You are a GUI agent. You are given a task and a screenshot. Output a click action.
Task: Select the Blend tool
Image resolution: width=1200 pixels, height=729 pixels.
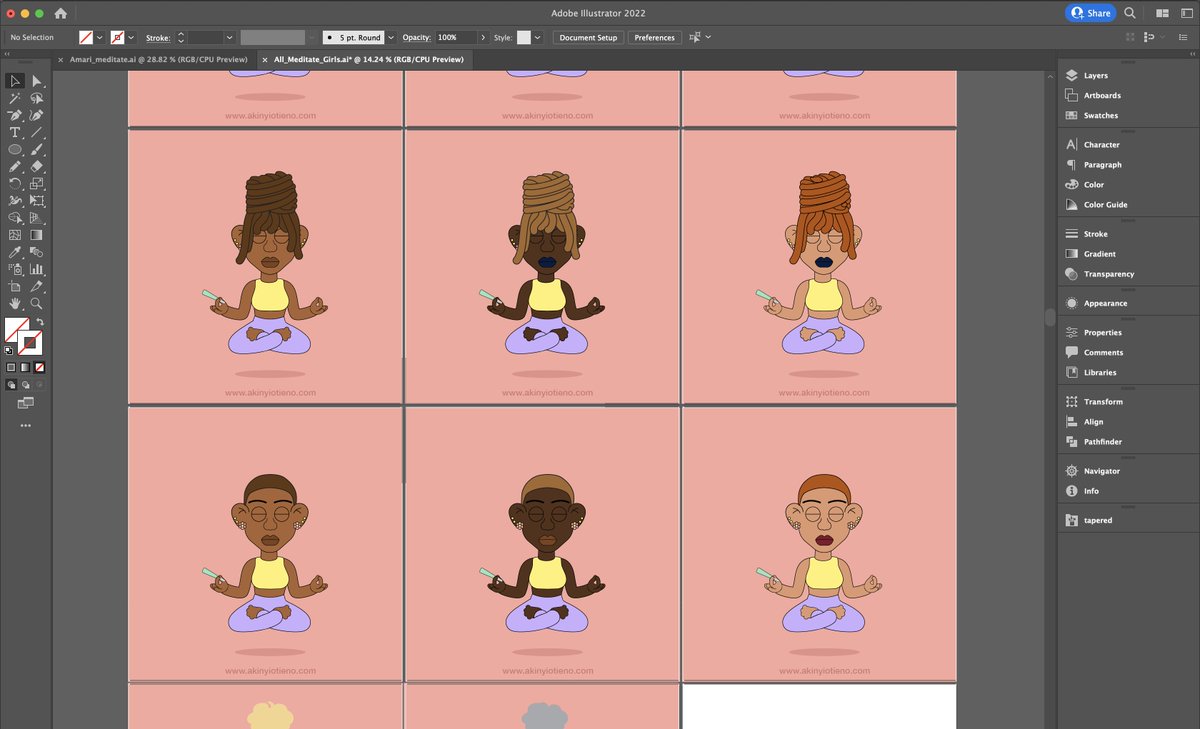pos(37,252)
